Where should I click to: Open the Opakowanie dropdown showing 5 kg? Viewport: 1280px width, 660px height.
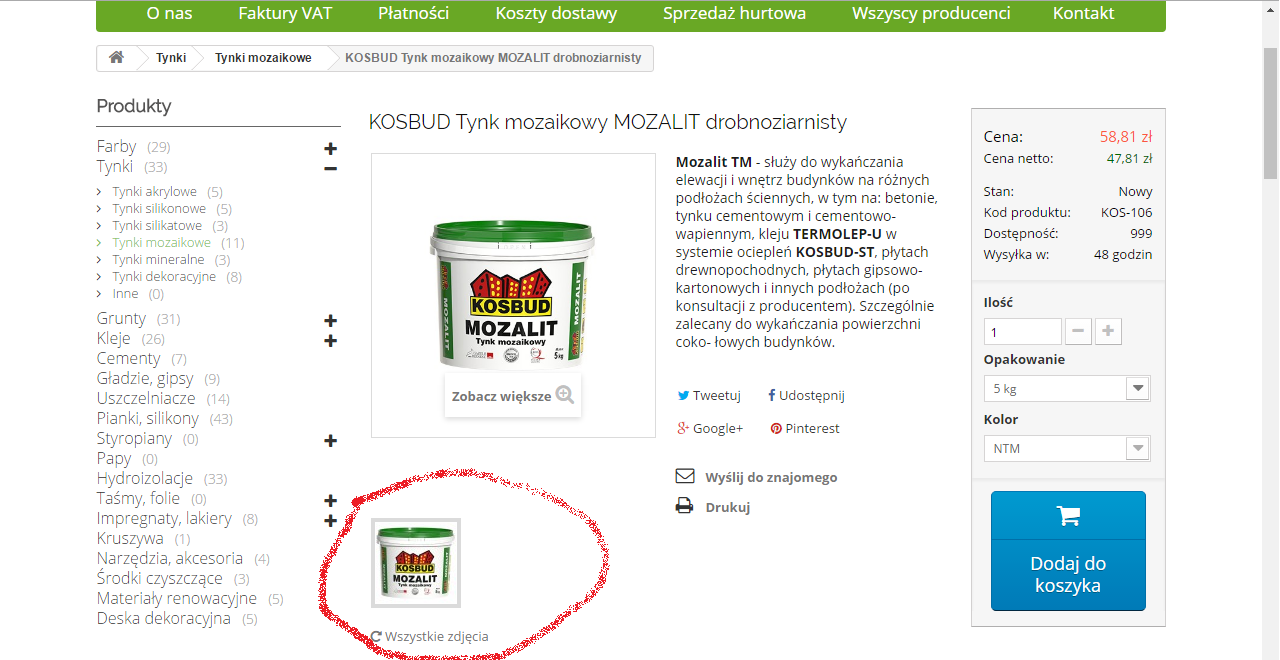[x=1067, y=388]
